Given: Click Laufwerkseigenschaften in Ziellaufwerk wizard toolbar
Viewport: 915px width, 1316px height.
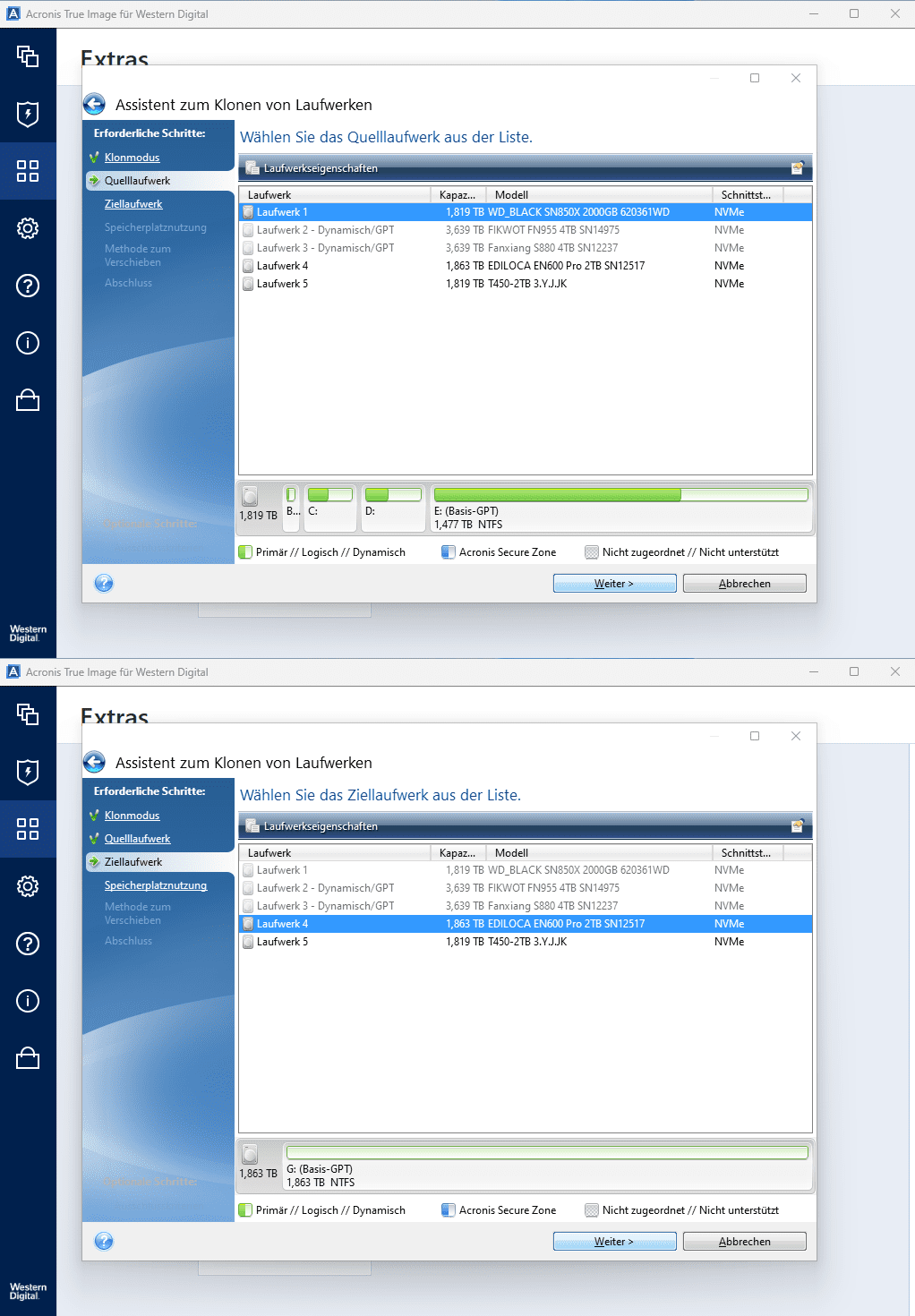Looking at the screenshot, I should click(312, 826).
